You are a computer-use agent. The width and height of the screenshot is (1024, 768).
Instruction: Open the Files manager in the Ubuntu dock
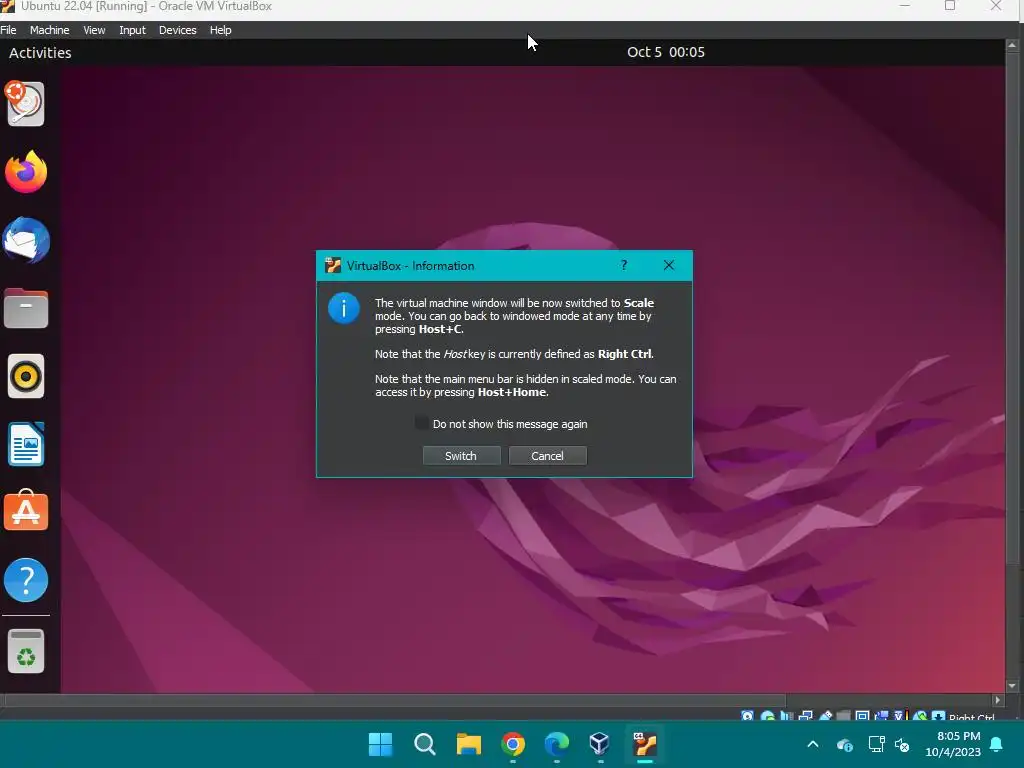[26, 308]
